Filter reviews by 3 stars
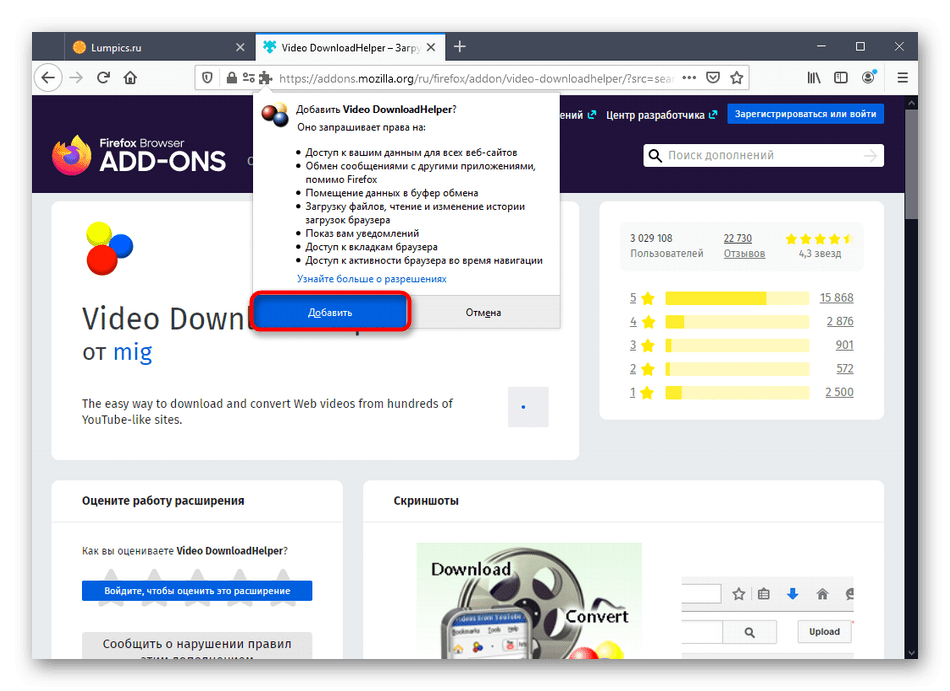Viewport: 950px width, 691px height. [x=642, y=345]
